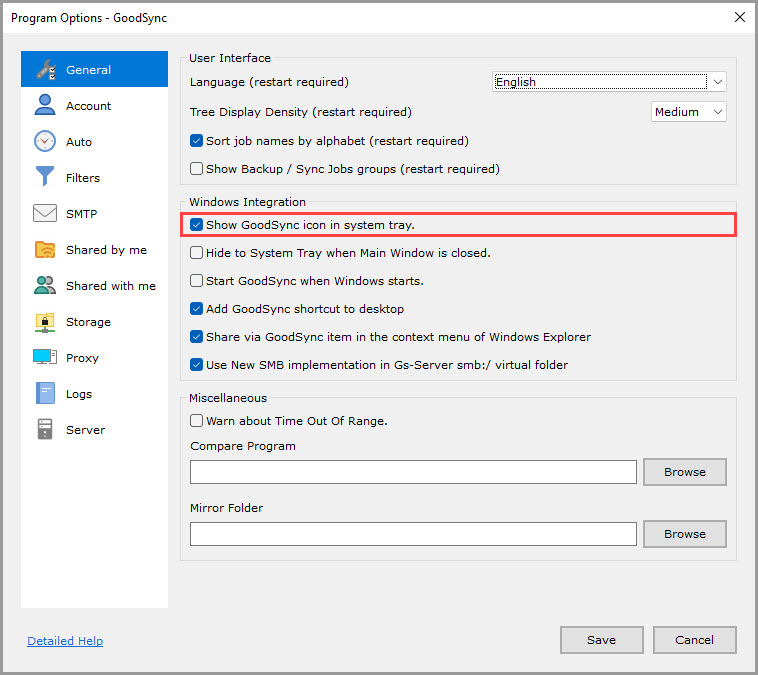Open Storage tab label
This screenshot has width=758, height=675.
(88, 322)
